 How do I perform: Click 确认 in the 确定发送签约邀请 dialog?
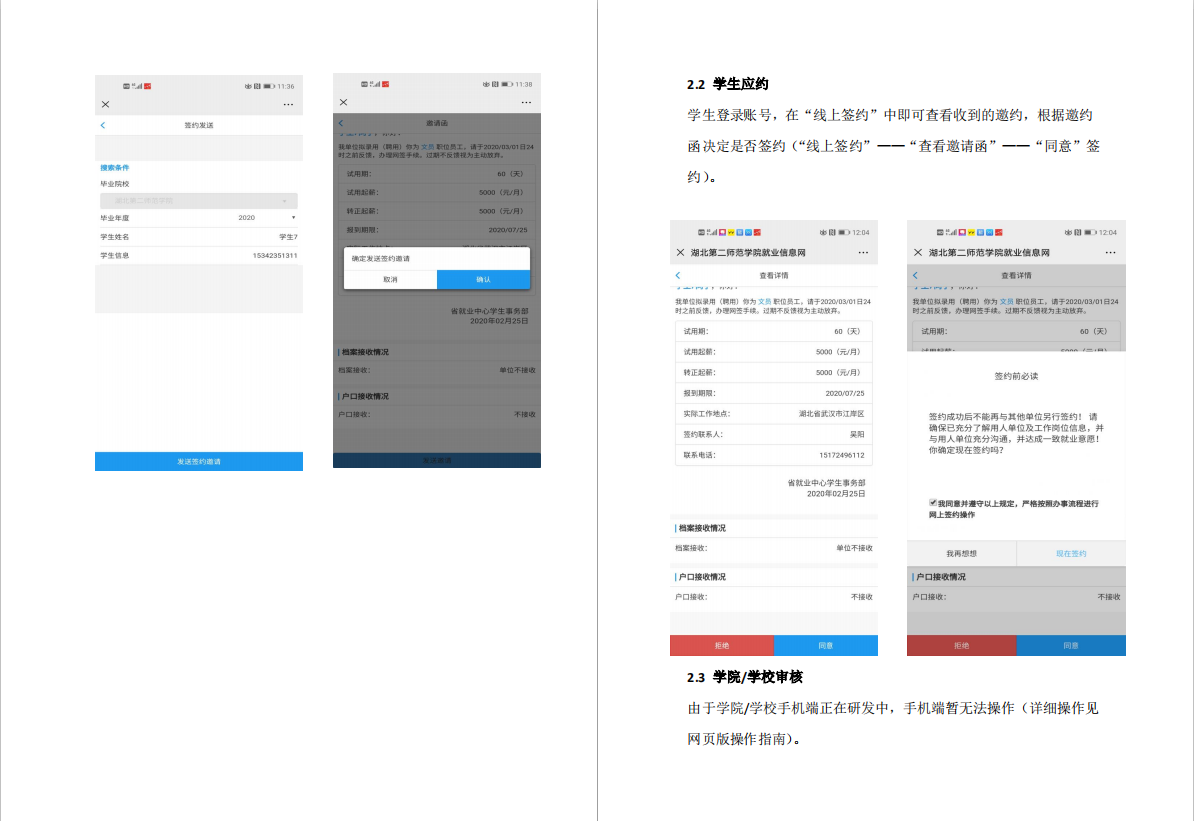click(484, 280)
